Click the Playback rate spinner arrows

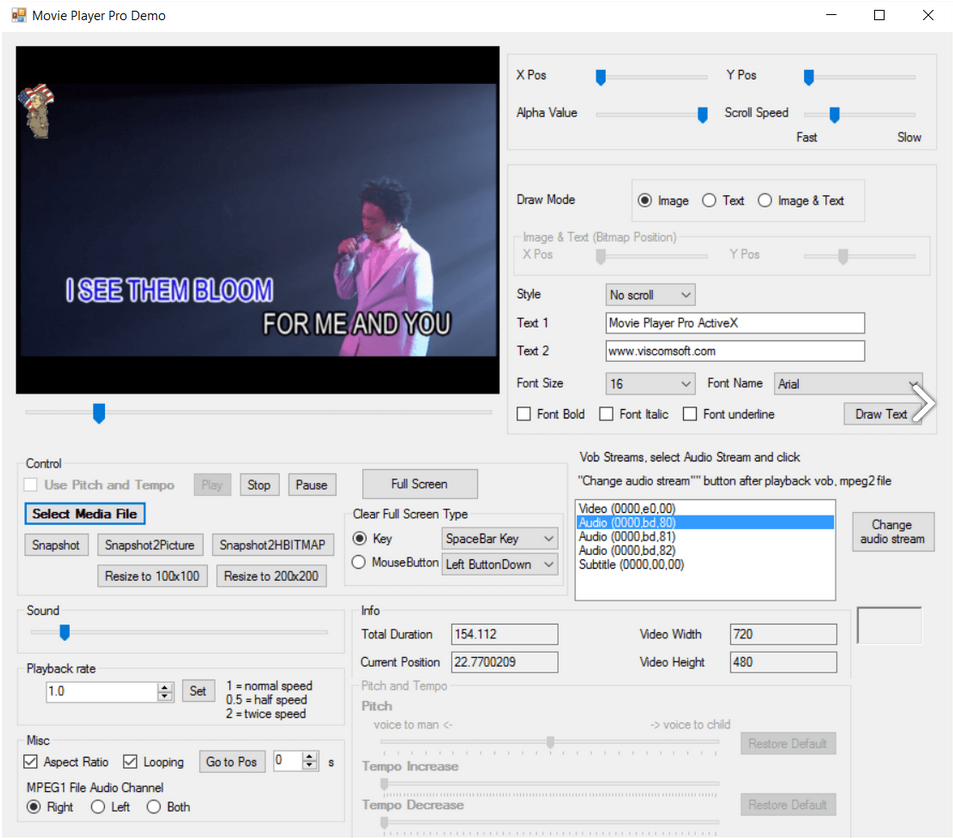click(165, 692)
